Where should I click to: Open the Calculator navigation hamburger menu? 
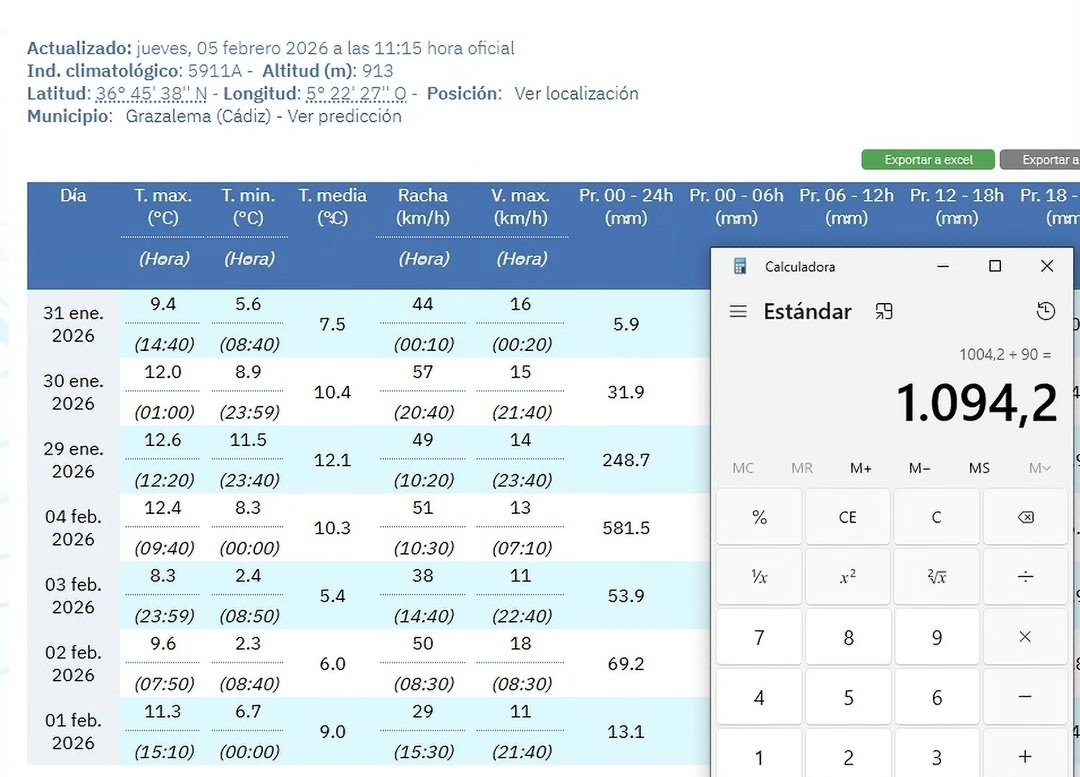[738, 311]
